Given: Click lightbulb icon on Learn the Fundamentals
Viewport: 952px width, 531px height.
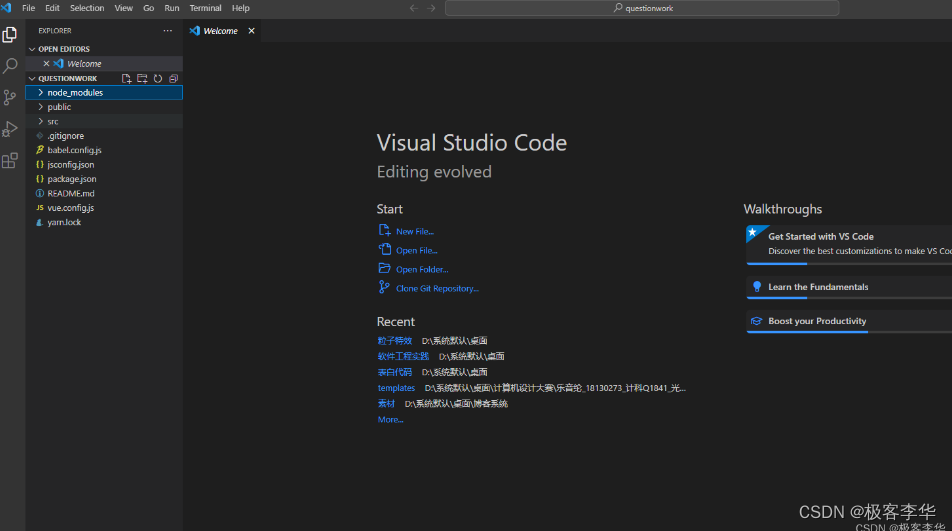Looking at the screenshot, I should tap(756, 286).
